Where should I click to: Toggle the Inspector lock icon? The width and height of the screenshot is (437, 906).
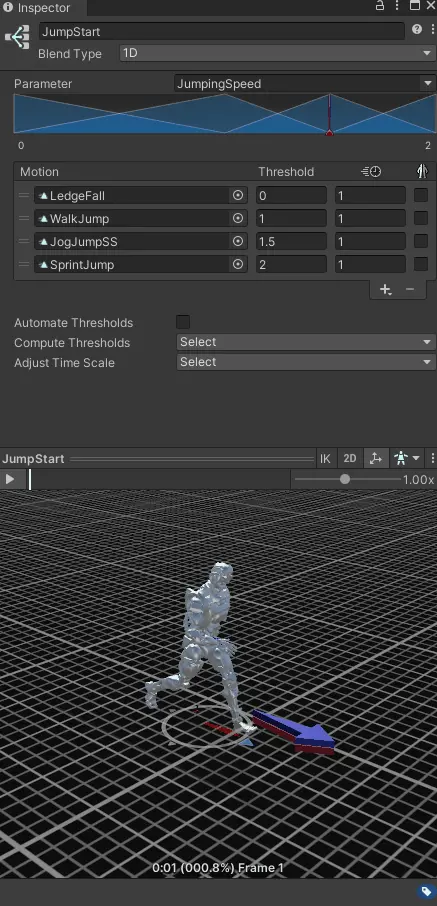[380, 6]
